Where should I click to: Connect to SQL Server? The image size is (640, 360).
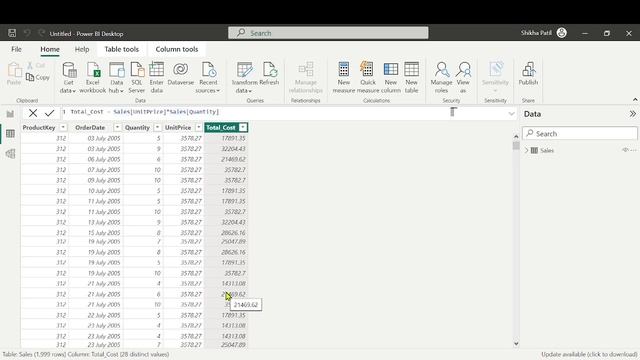coord(137,78)
